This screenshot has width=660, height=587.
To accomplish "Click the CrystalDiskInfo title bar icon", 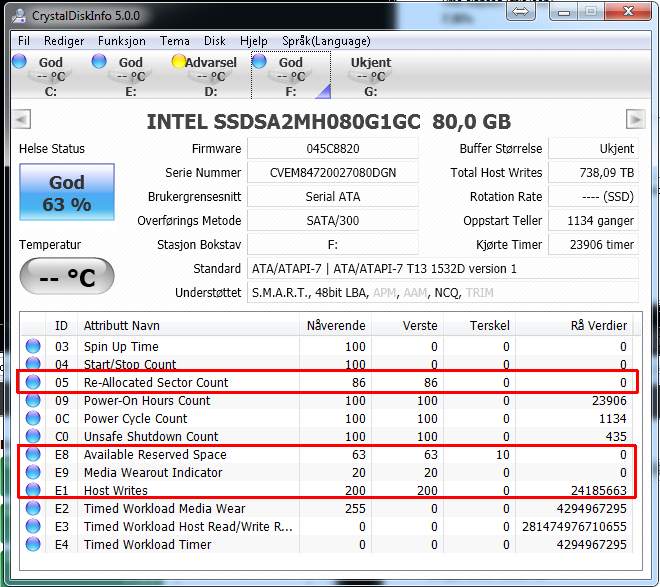I will tap(19, 16).
